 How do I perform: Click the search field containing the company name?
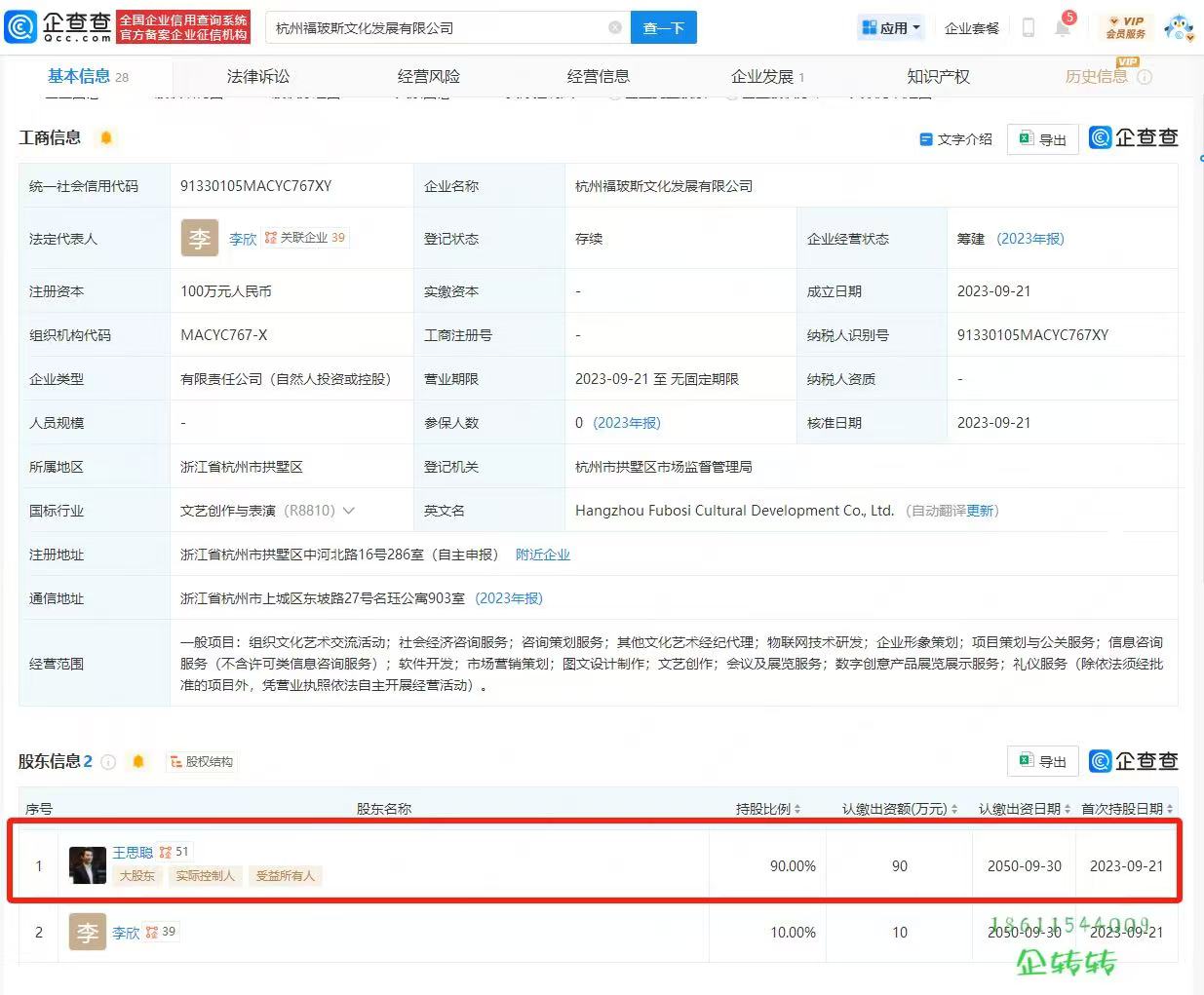[448, 27]
